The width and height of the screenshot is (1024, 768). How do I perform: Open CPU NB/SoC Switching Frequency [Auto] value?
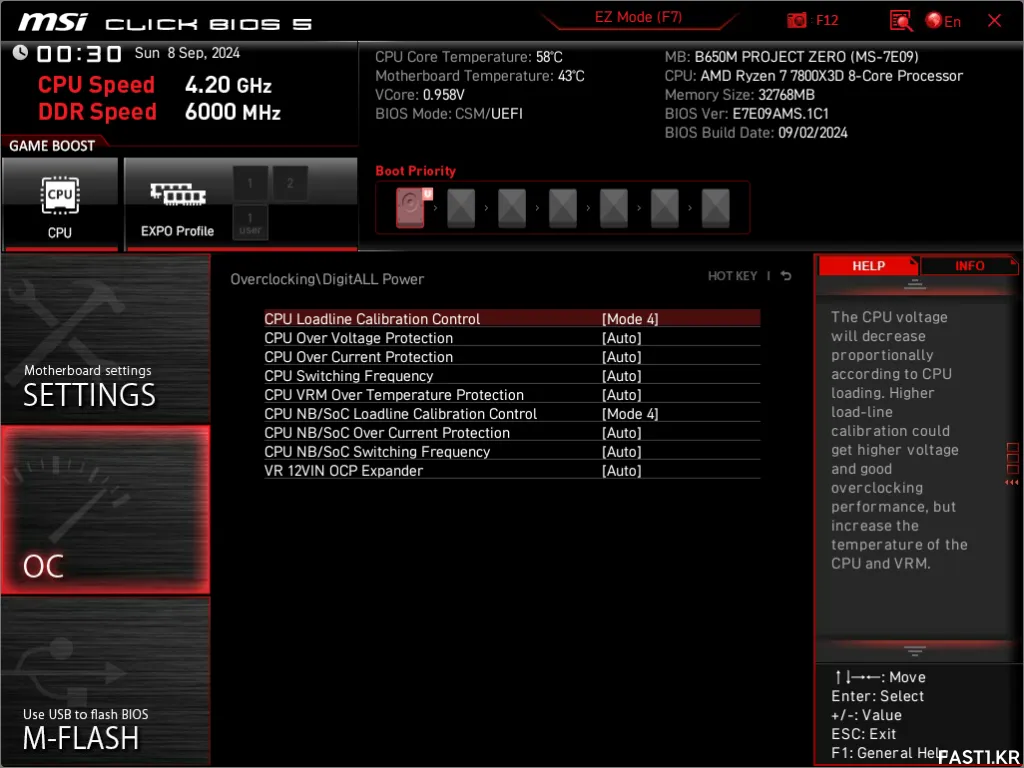[x=621, y=451]
